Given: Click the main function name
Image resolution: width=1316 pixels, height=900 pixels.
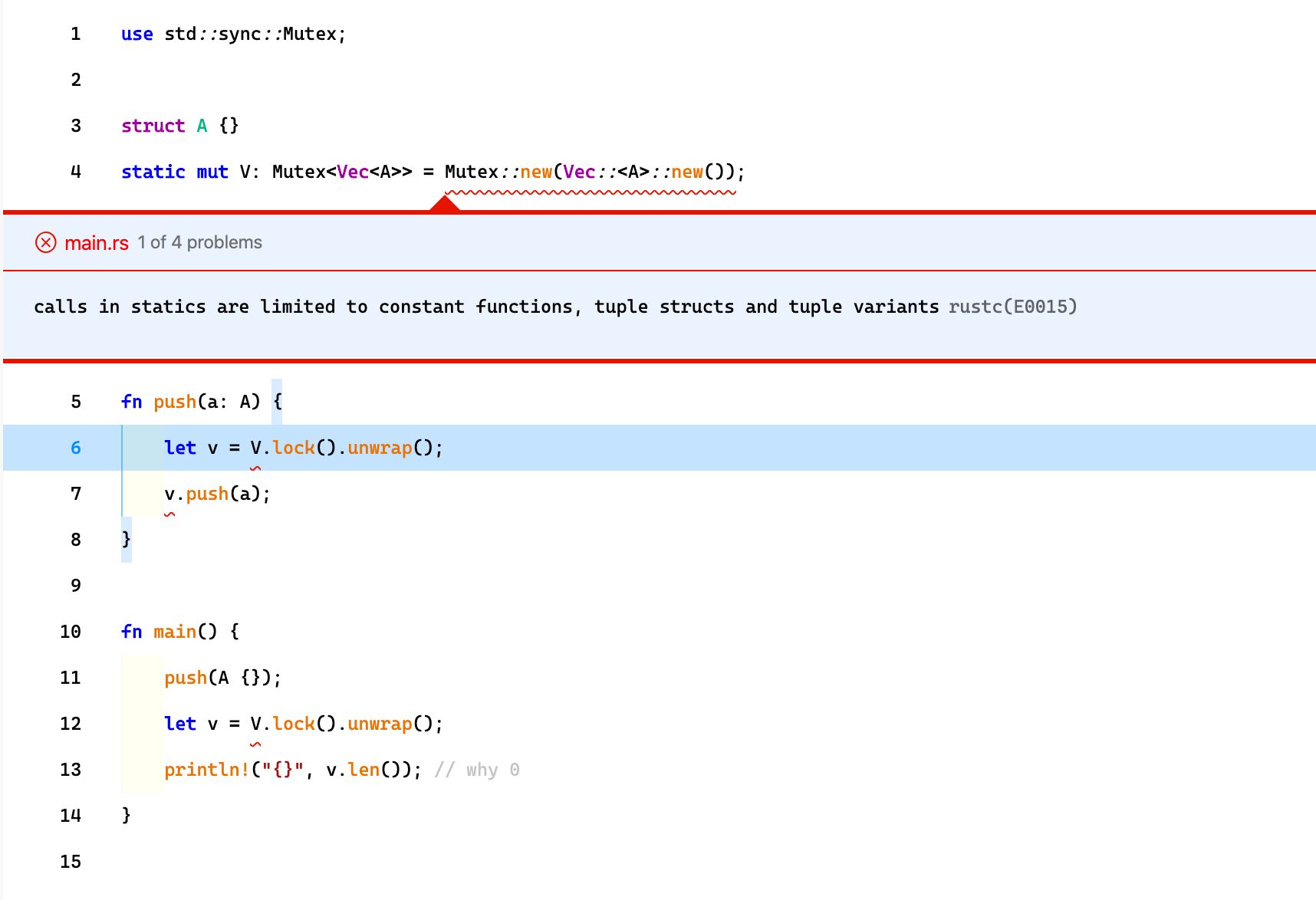Looking at the screenshot, I should click(175, 632).
